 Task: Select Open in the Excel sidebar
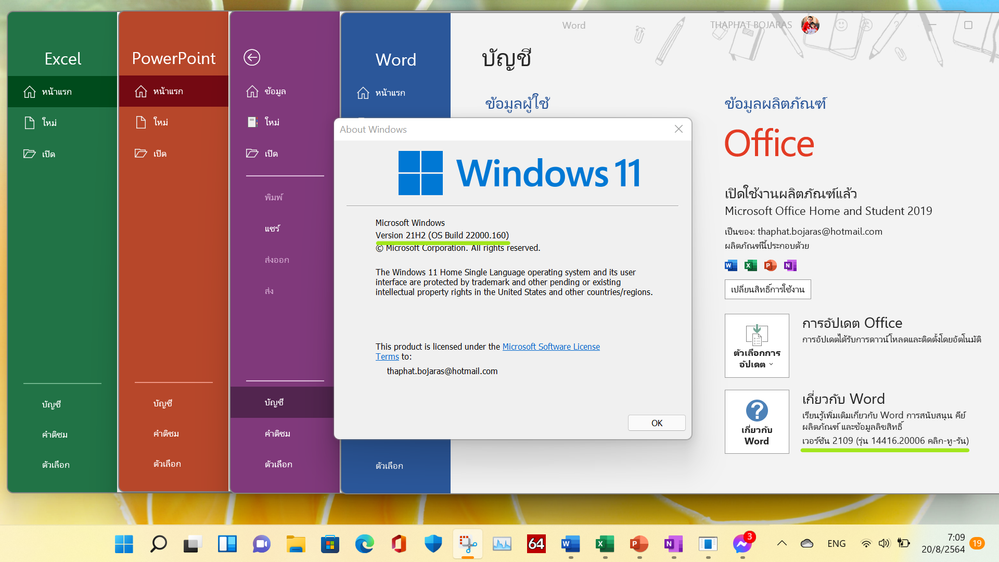62,154
